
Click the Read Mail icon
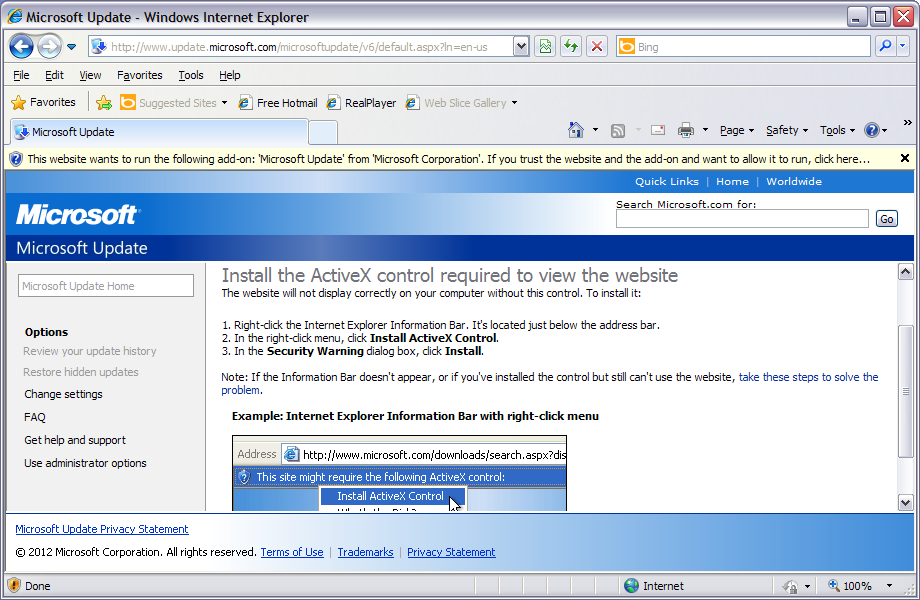(x=658, y=130)
